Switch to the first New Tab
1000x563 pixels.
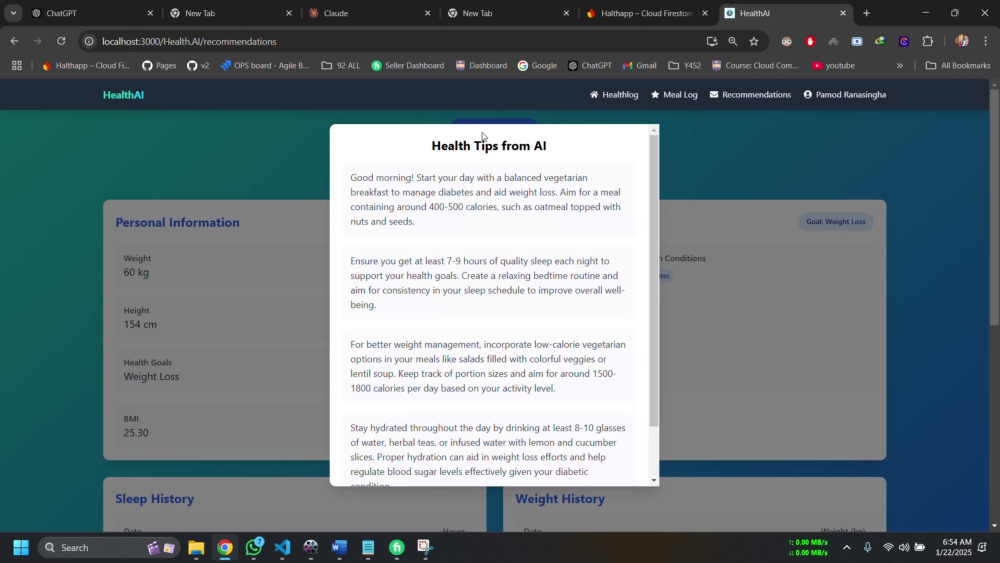(x=231, y=13)
